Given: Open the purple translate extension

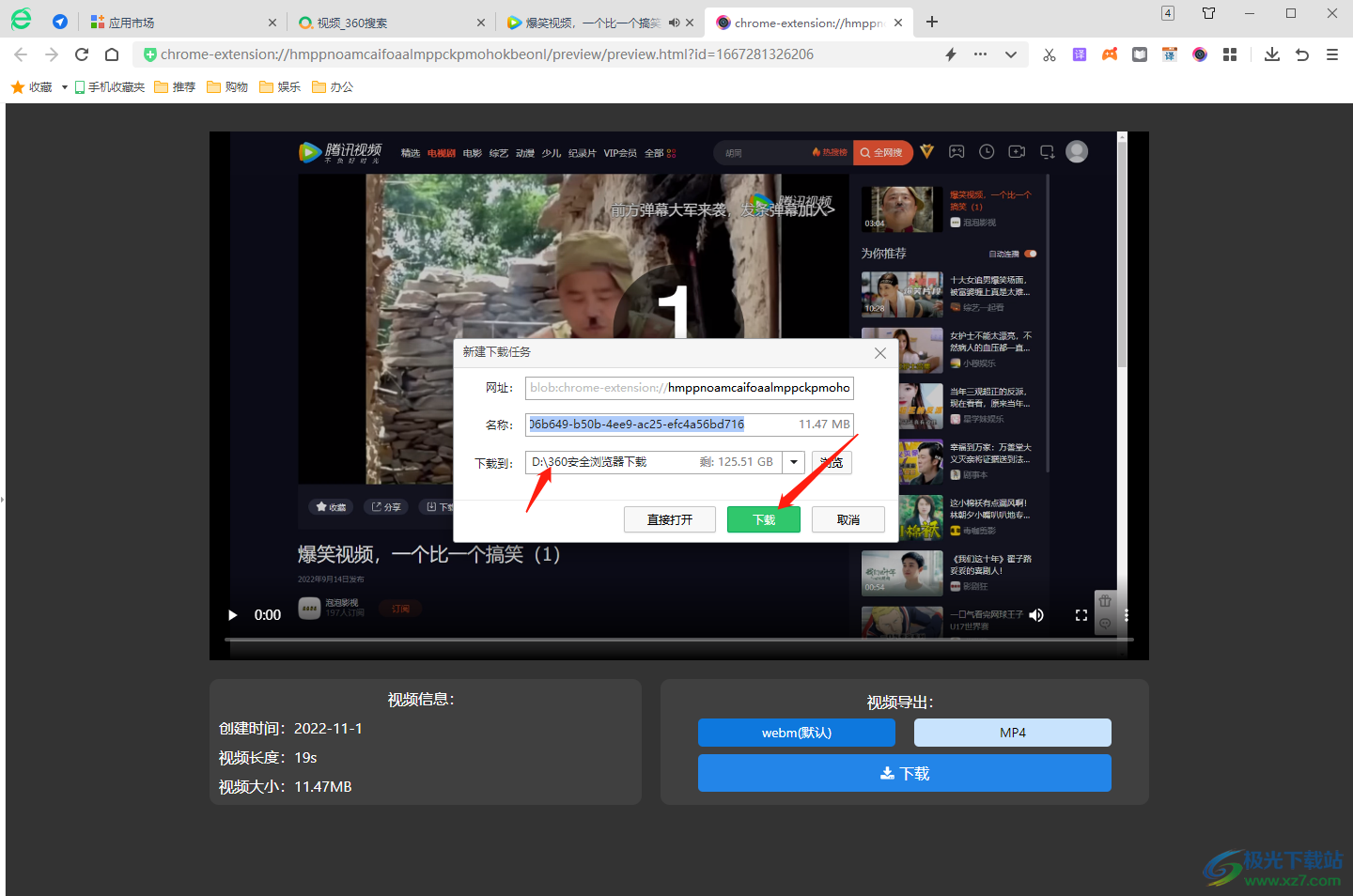Looking at the screenshot, I should [x=1080, y=54].
